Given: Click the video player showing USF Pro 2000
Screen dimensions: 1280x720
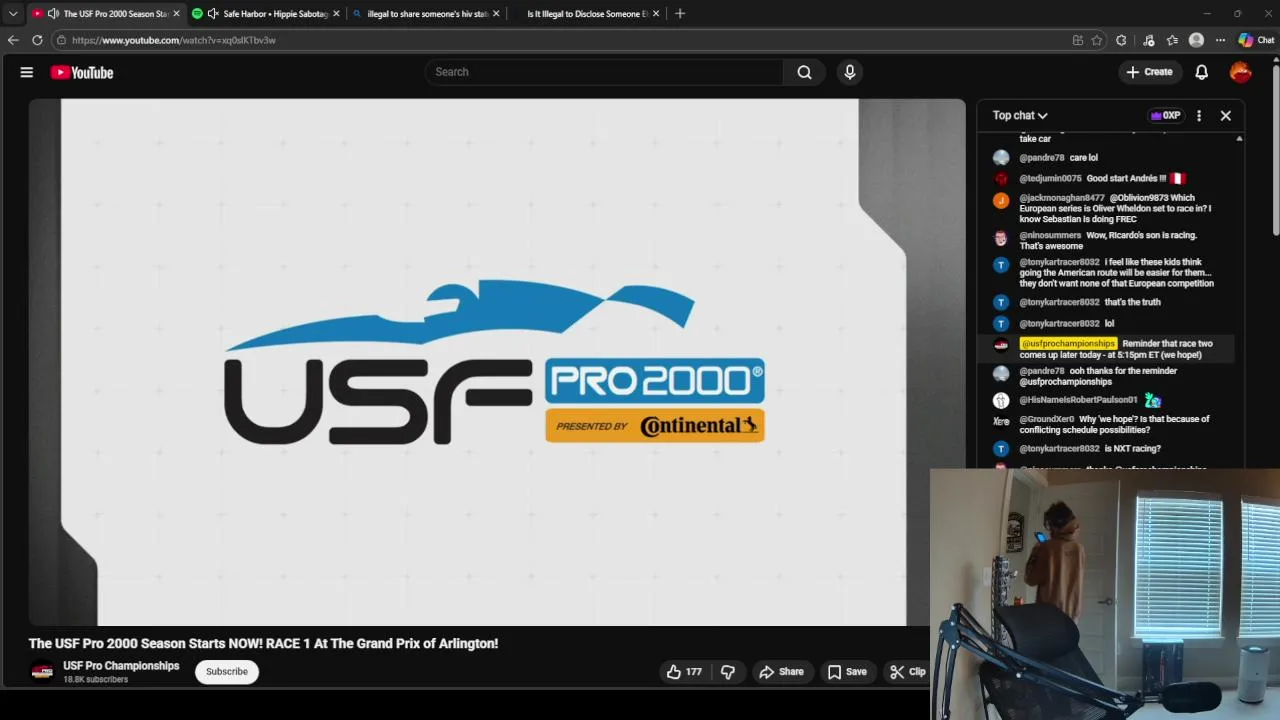Looking at the screenshot, I should (x=497, y=362).
